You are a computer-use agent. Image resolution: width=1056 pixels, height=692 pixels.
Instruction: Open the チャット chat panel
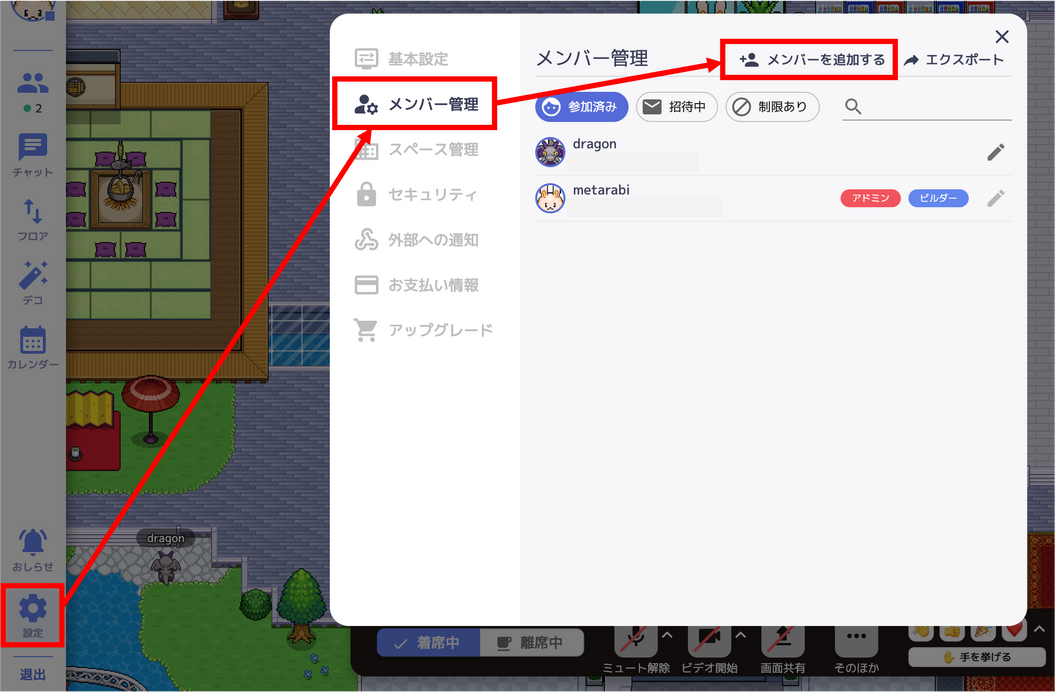coord(32,155)
